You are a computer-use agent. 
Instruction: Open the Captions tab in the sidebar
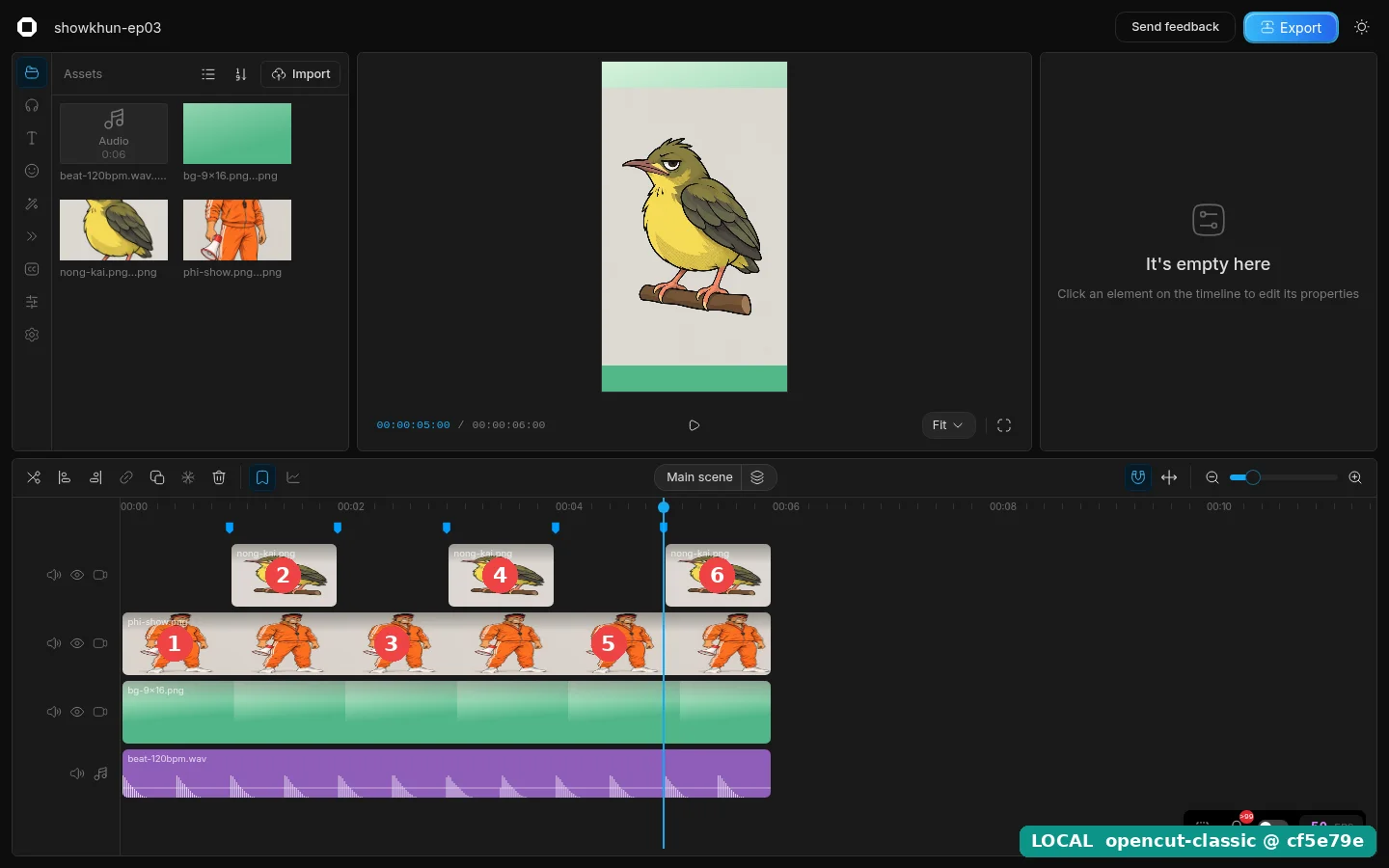[x=32, y=269]
